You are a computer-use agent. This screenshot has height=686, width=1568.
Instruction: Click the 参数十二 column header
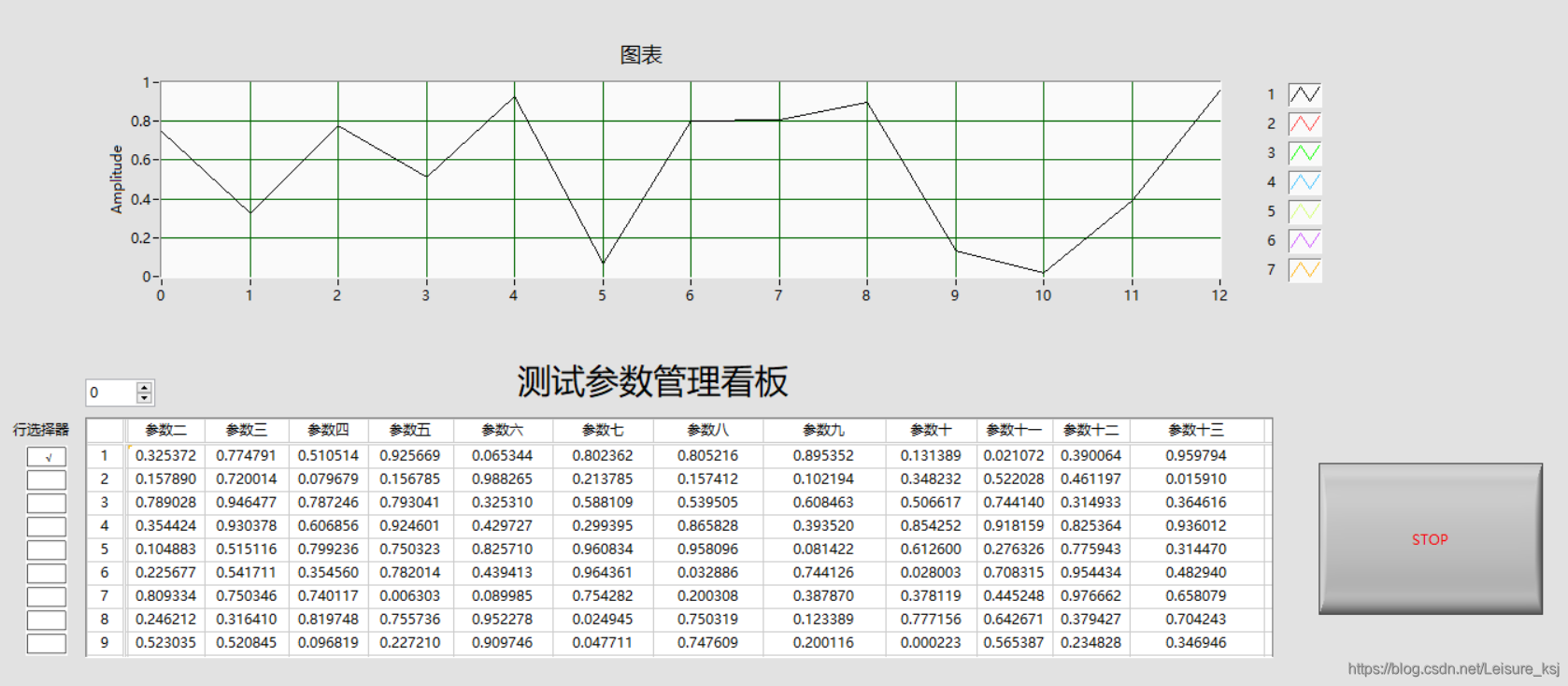[1090, 430]
